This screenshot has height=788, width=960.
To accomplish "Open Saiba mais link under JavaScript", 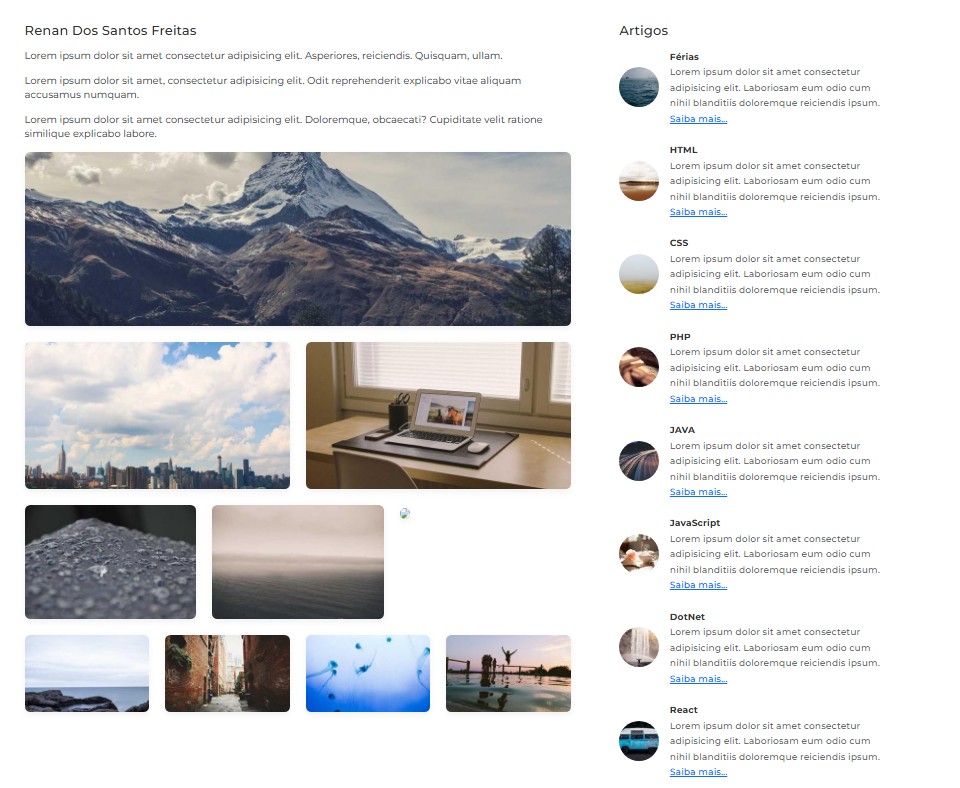I will point(698,585).
